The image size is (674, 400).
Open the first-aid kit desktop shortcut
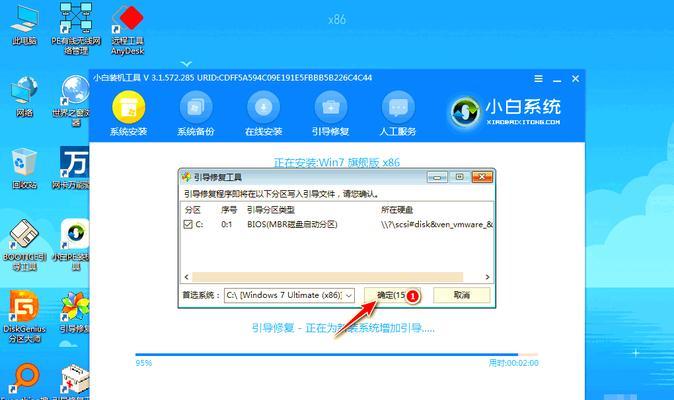pyautogui.click(x=73, y=382)
